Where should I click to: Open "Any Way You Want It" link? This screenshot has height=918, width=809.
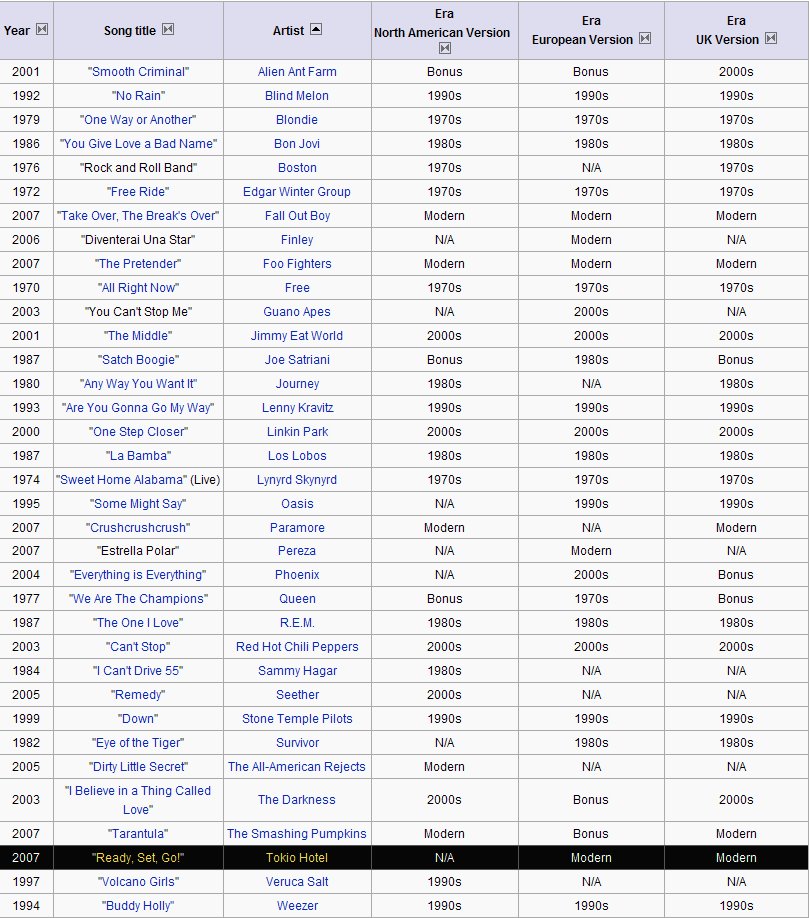click(x=138, y=383)
